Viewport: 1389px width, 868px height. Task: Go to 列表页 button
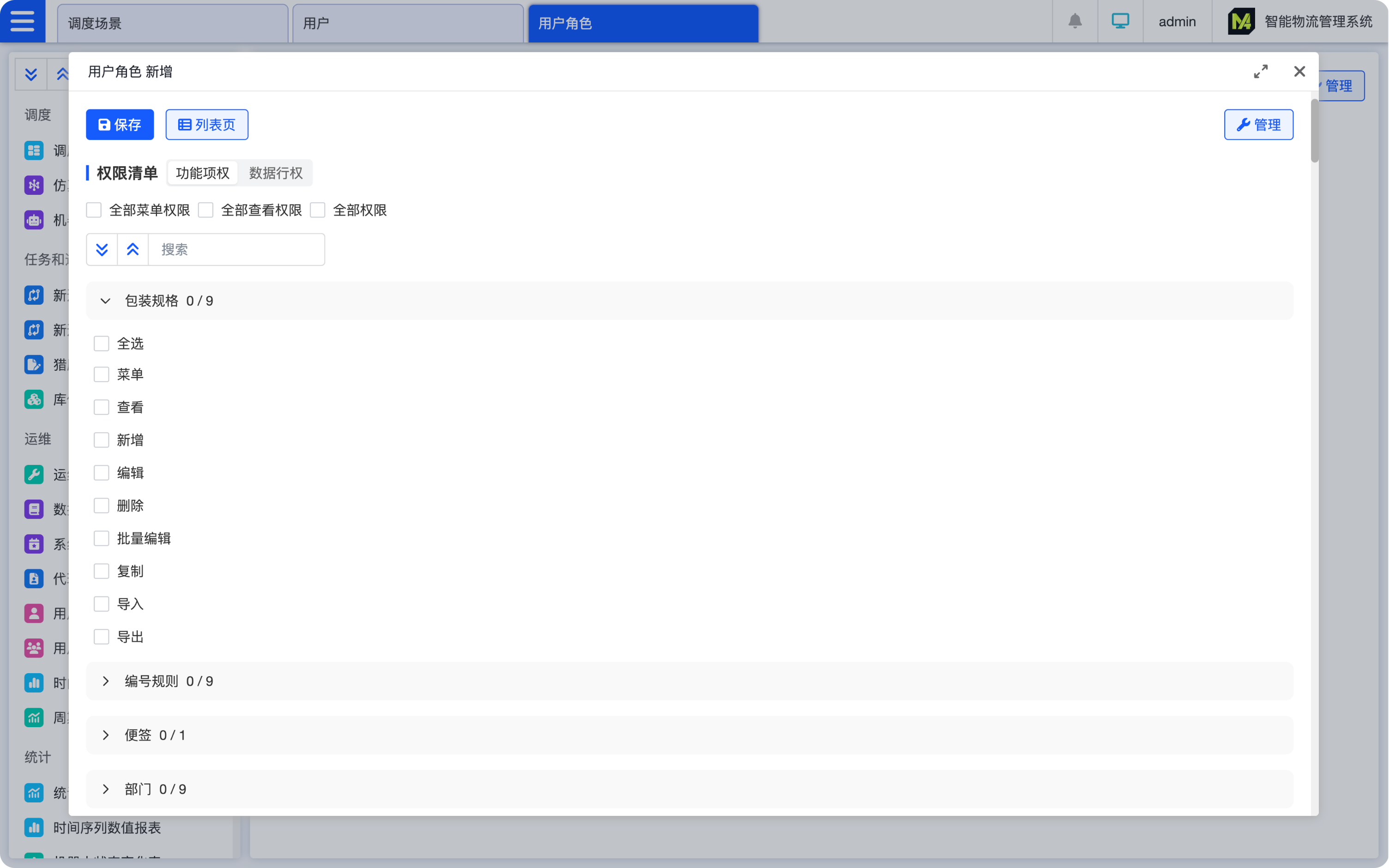click(x=206, y=125)
